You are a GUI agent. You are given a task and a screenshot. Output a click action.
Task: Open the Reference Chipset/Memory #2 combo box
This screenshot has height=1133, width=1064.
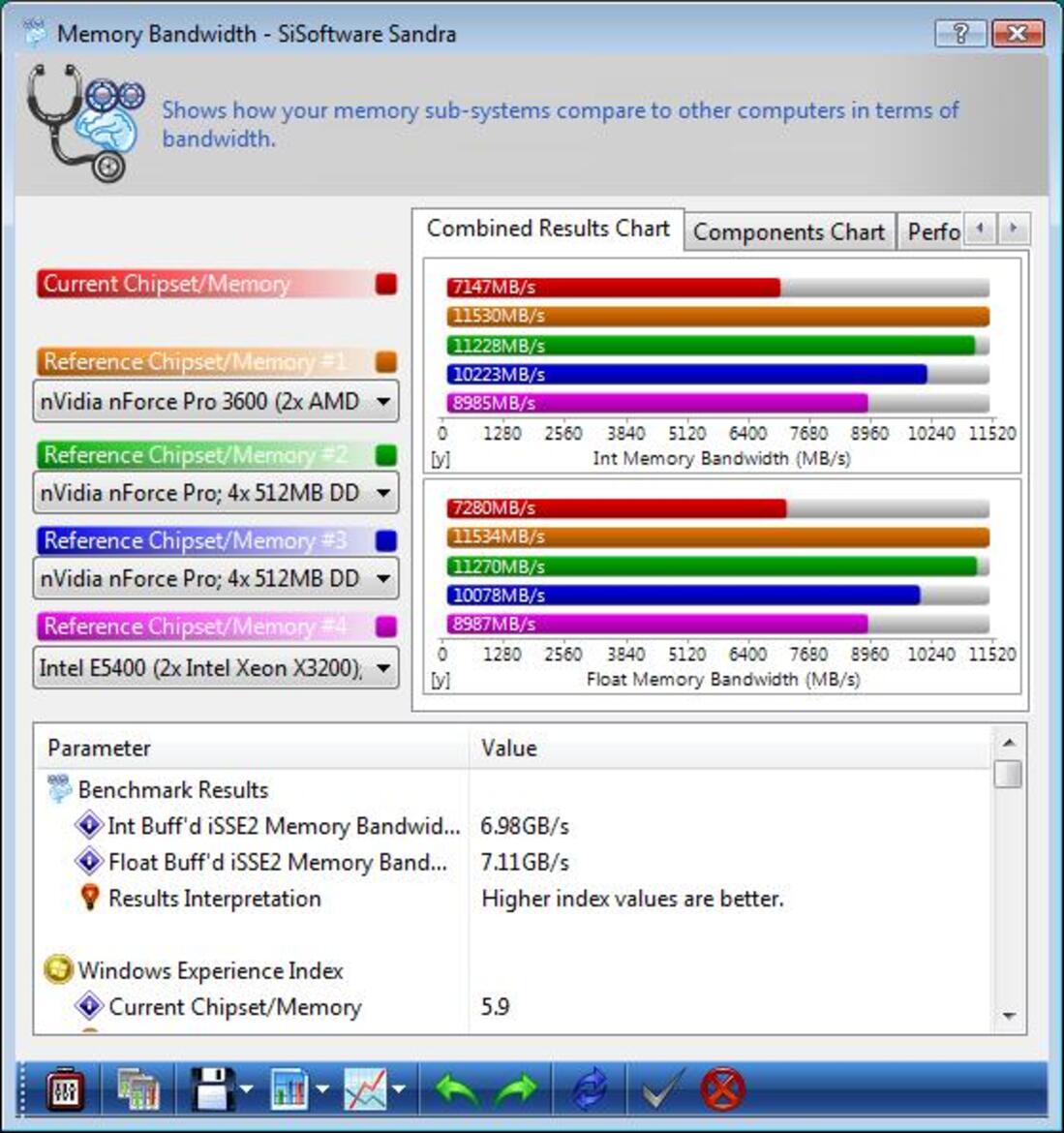click(215, 493)
